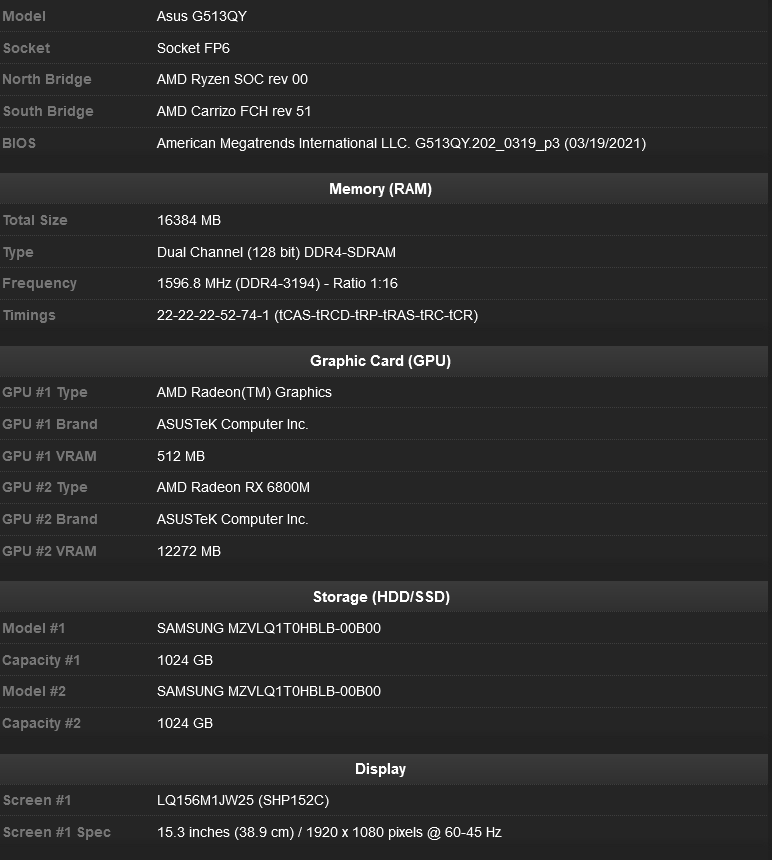The width and height of the screenshot is (772, 860).
Task: Click the Screen #1 Spec resolution text
Action: click(329, 832)
